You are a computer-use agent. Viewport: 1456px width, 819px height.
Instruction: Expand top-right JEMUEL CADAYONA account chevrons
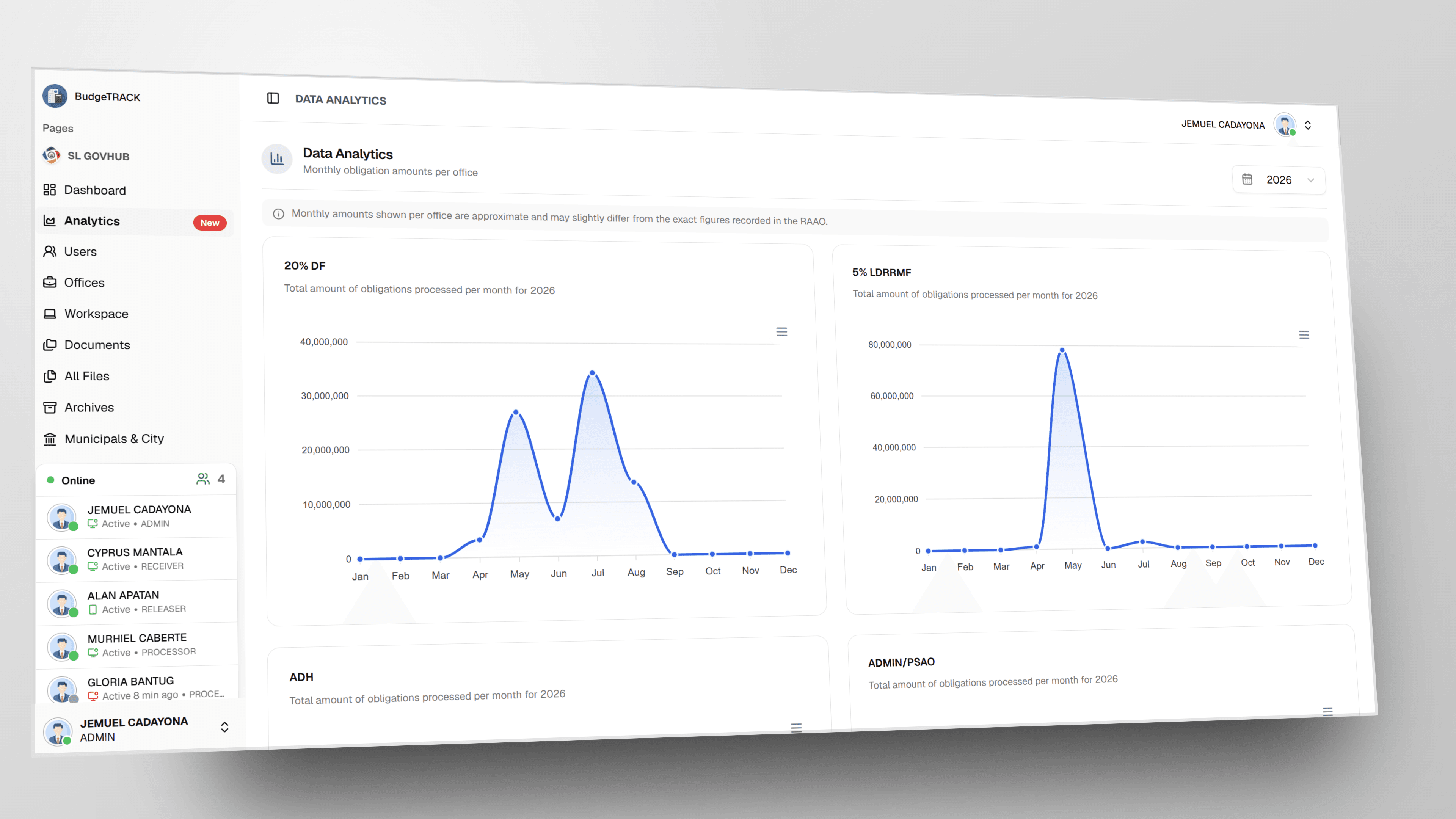[1308, 125]
